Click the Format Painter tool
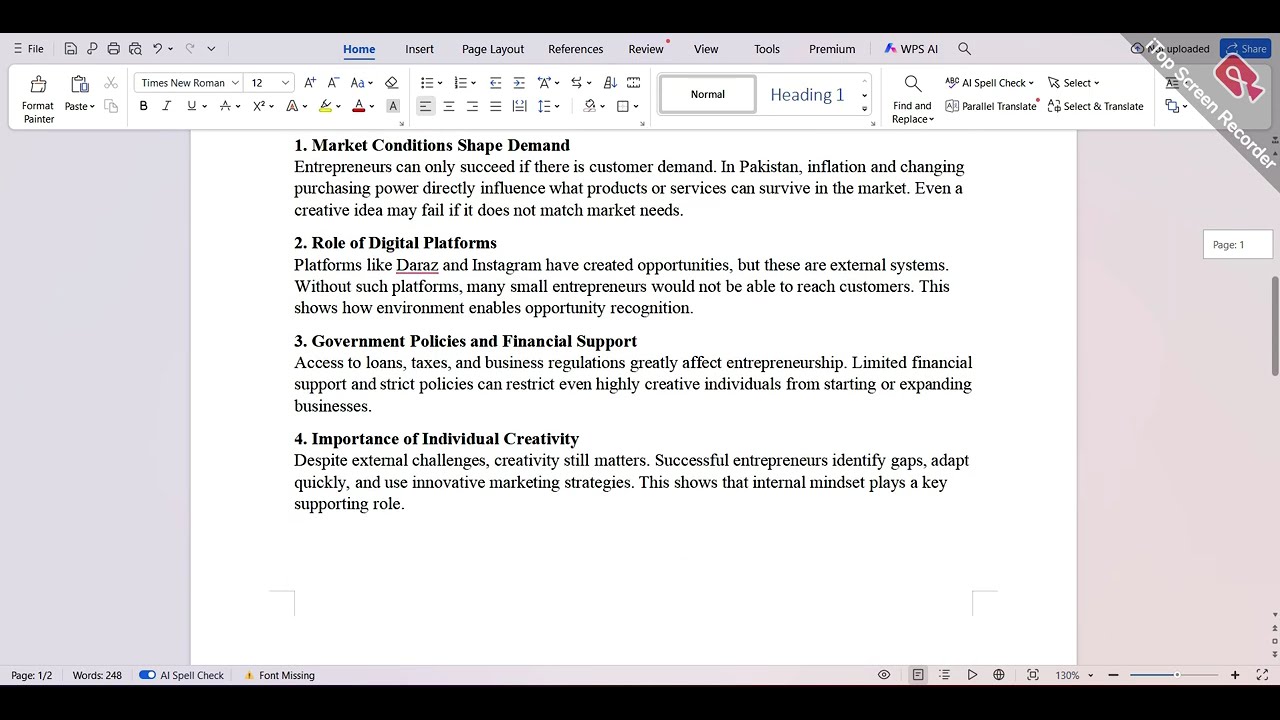The height and width of the screenshot is (720, 1280). [x=38, y=98]
